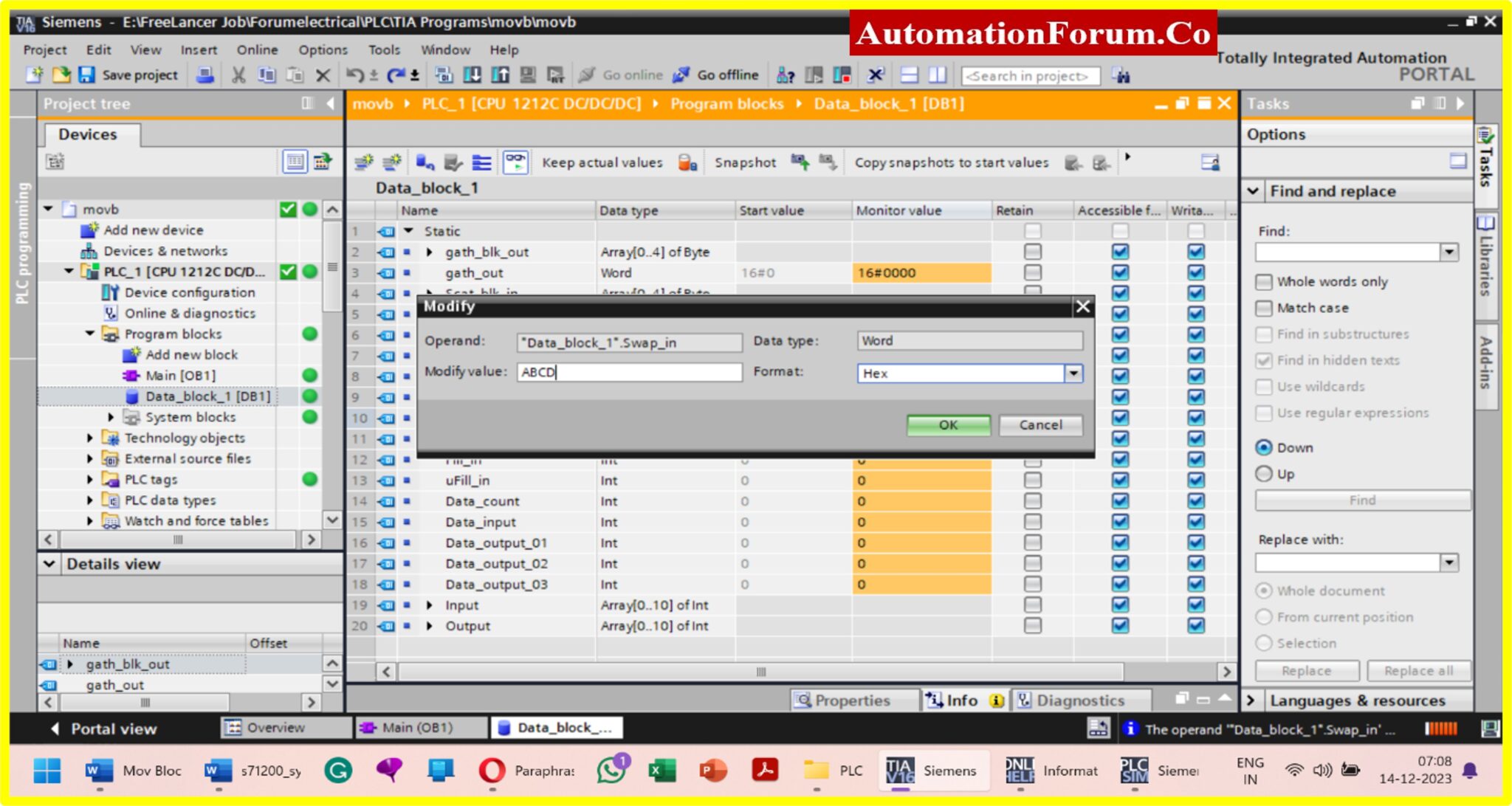Click the Modify value input field

[629, 372]
